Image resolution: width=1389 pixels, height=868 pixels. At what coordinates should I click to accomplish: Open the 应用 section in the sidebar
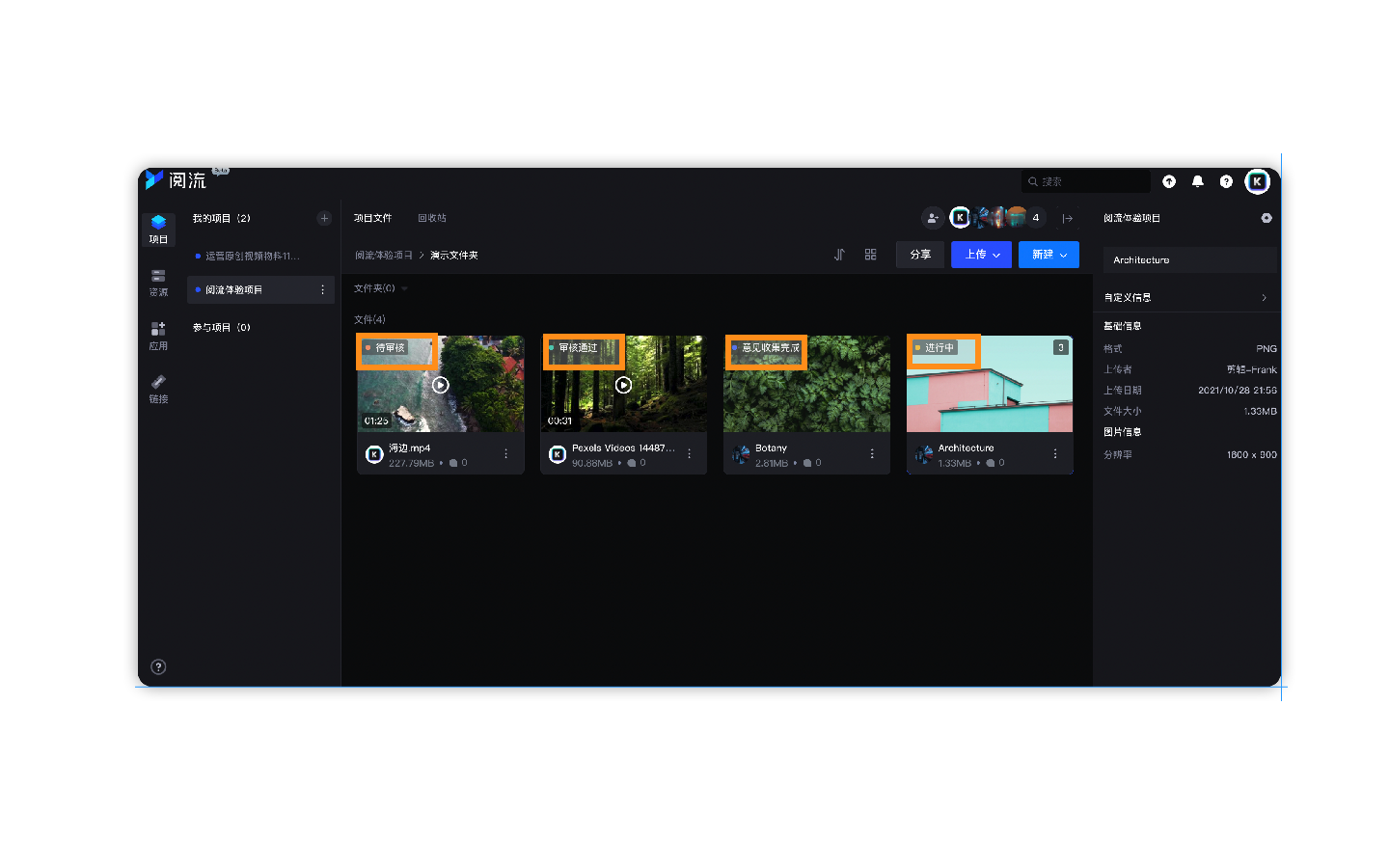(158, 336)
